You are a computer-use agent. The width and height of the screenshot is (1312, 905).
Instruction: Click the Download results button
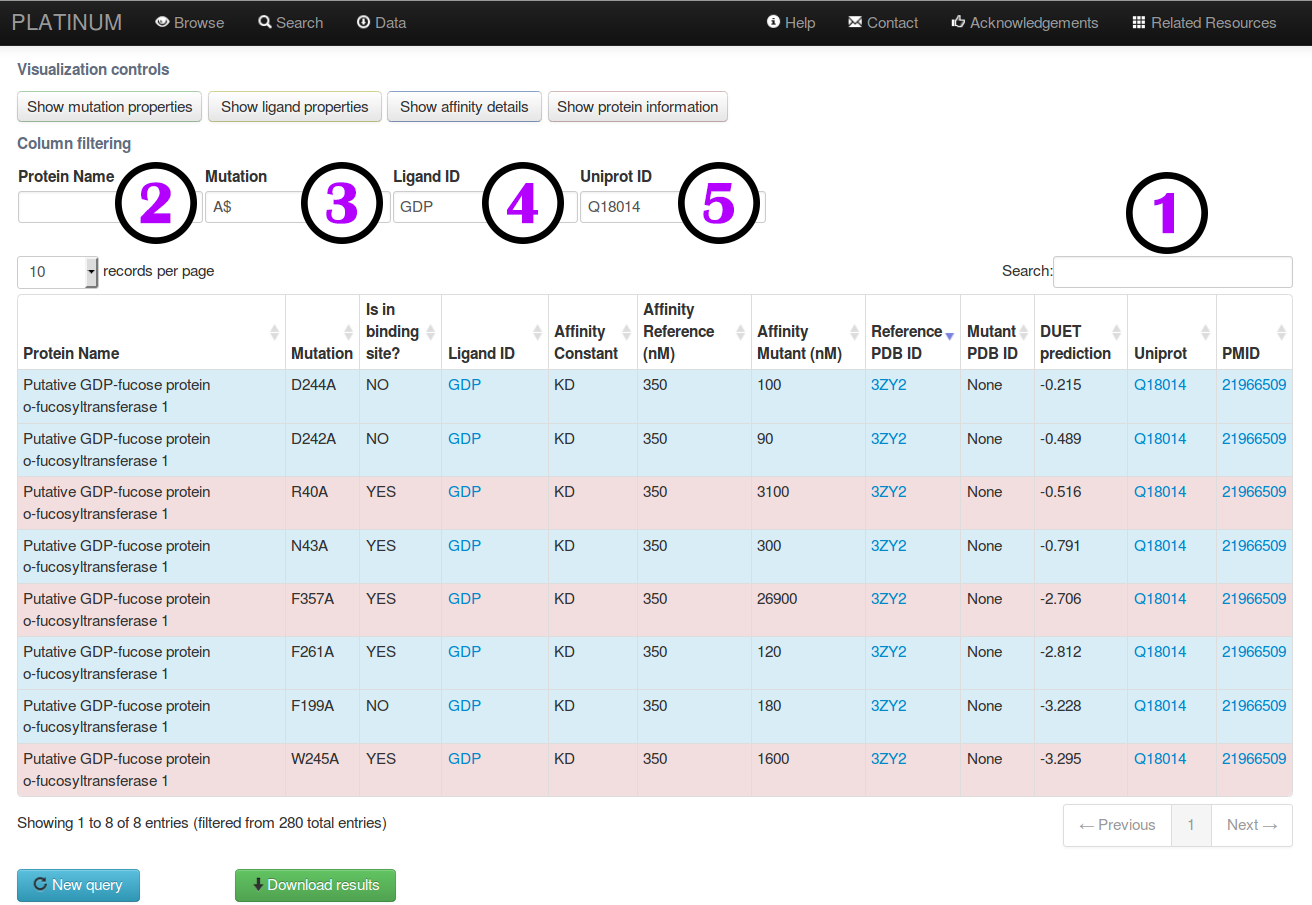(x=315, y=885)
